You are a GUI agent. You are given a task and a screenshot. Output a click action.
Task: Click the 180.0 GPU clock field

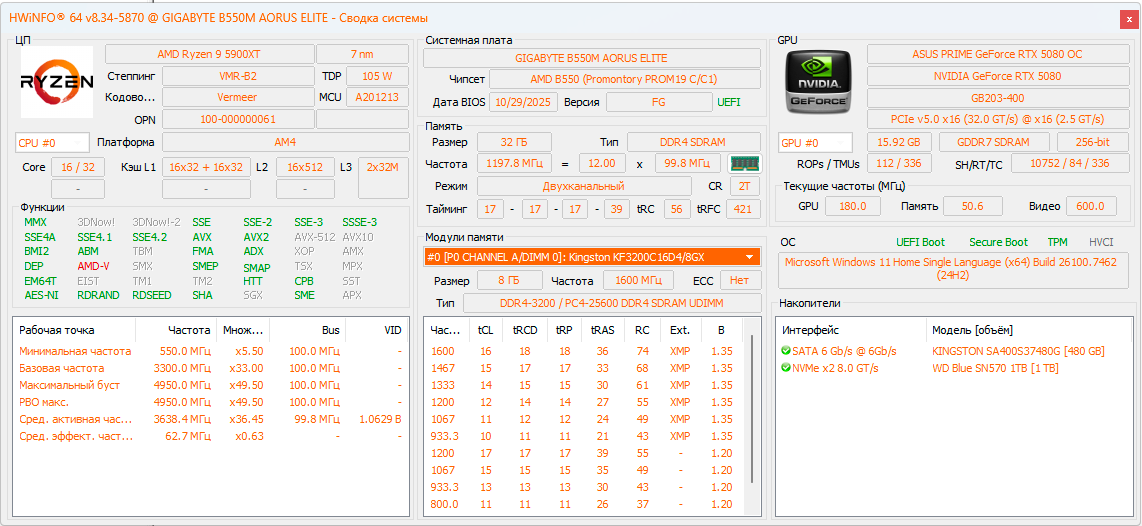click(x=852, y=206)
